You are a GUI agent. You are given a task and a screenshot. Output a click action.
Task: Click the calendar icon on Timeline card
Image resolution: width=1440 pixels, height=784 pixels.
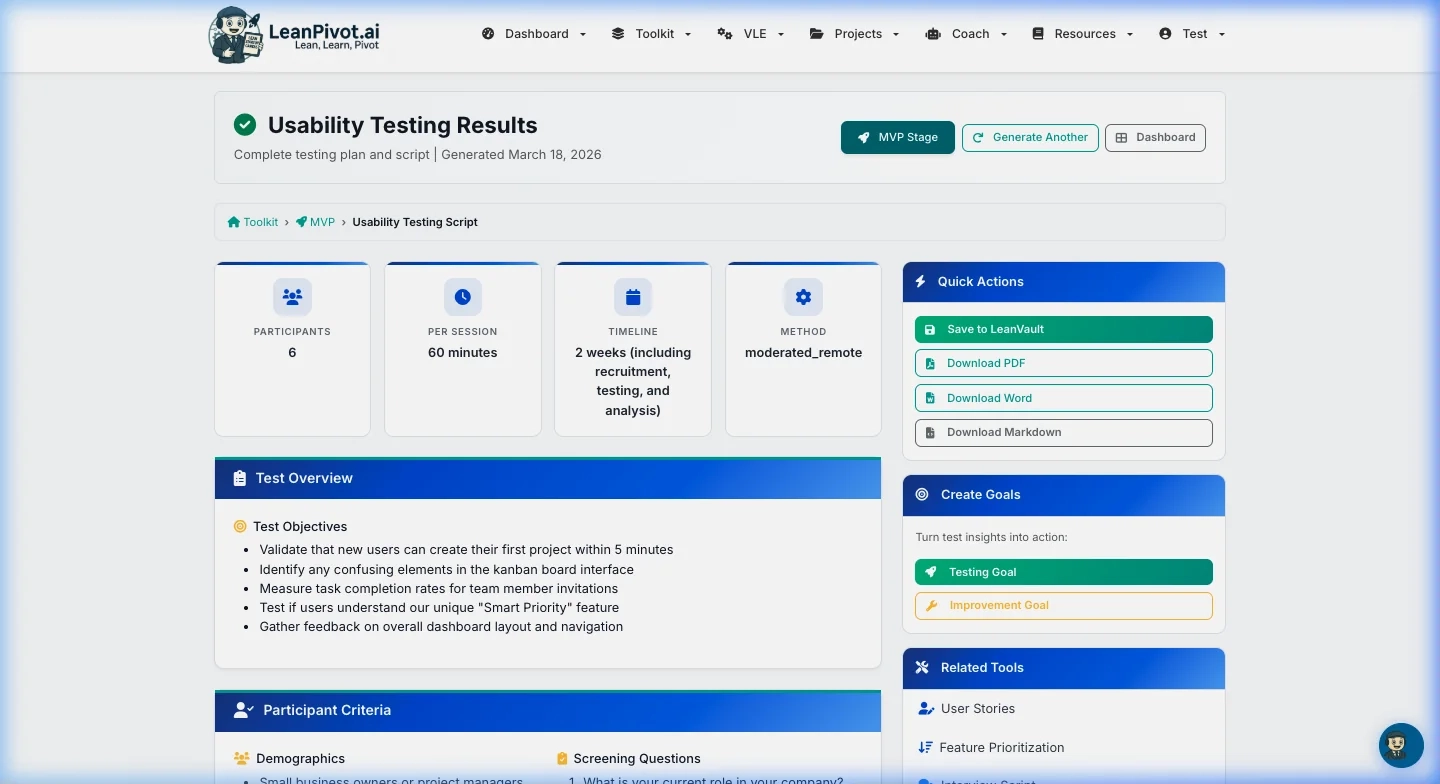(x=633, y=296)
